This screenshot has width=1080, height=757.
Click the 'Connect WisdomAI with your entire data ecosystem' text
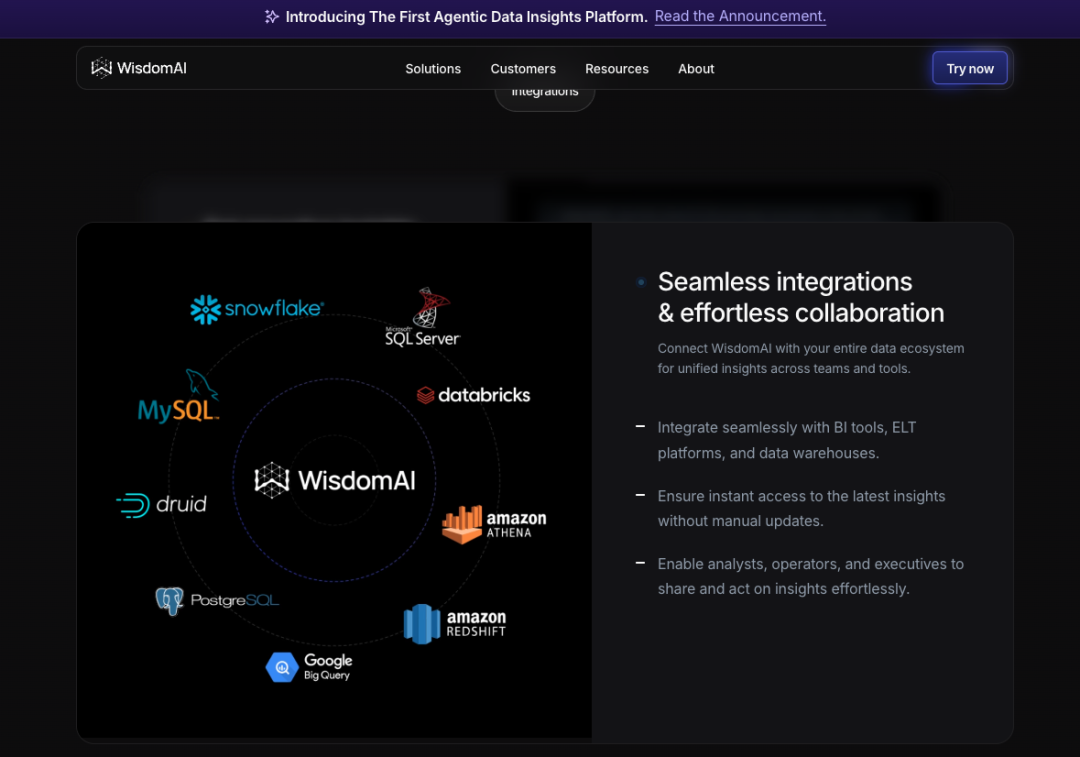click(x=811, y=358)
